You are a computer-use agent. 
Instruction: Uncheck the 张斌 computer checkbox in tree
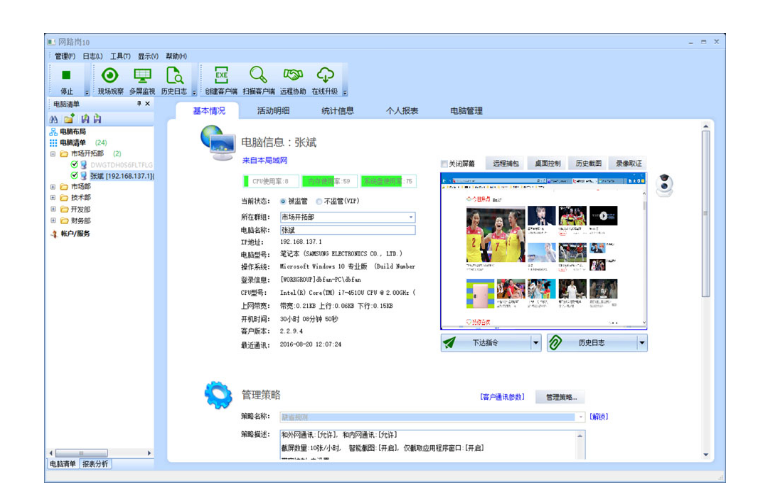74,175
